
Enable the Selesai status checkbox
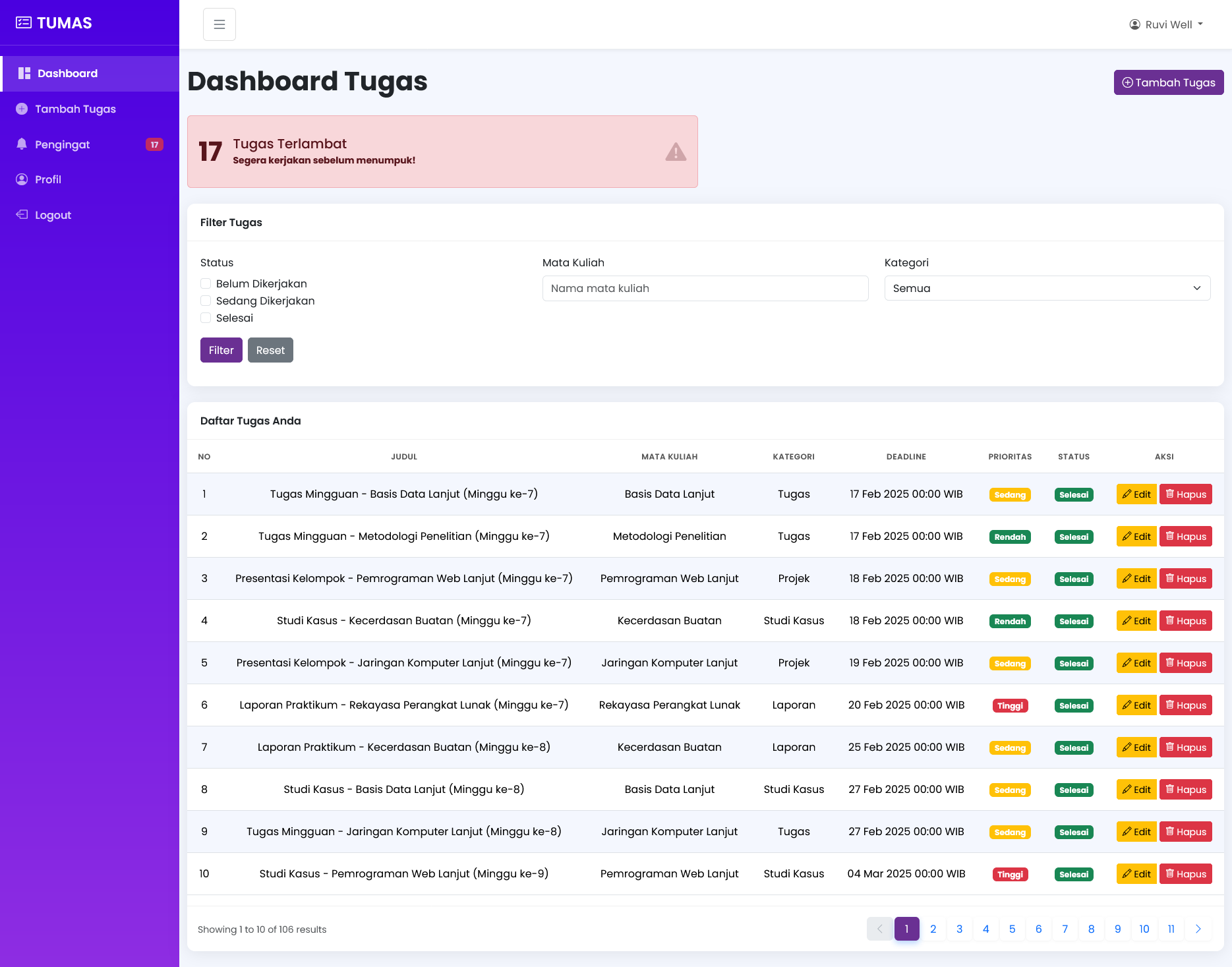coord(206,318)
